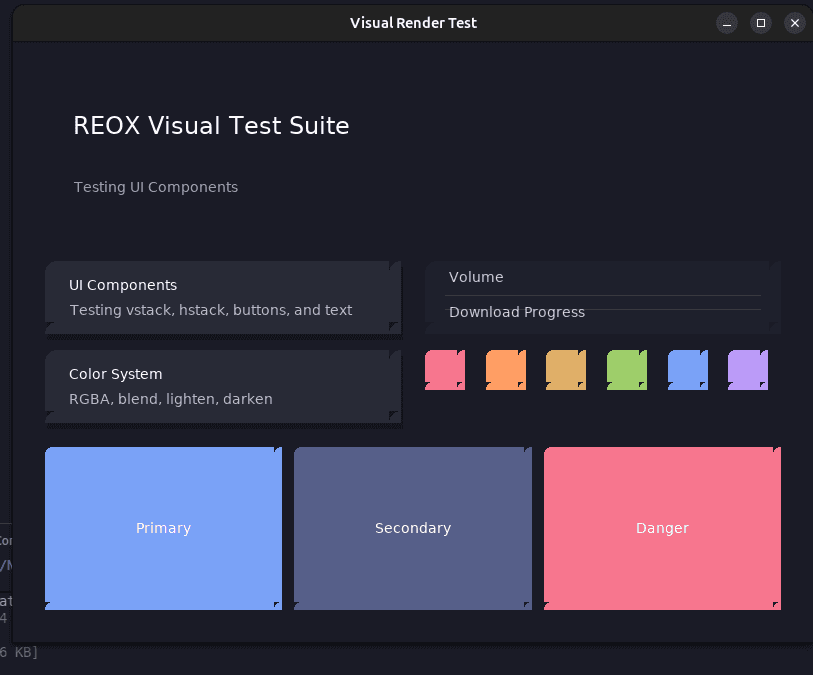Viewport: 813px width, 675px height.
Task: Choose the green color swatch
Action: pyautogui.click(x=627, y=370)
